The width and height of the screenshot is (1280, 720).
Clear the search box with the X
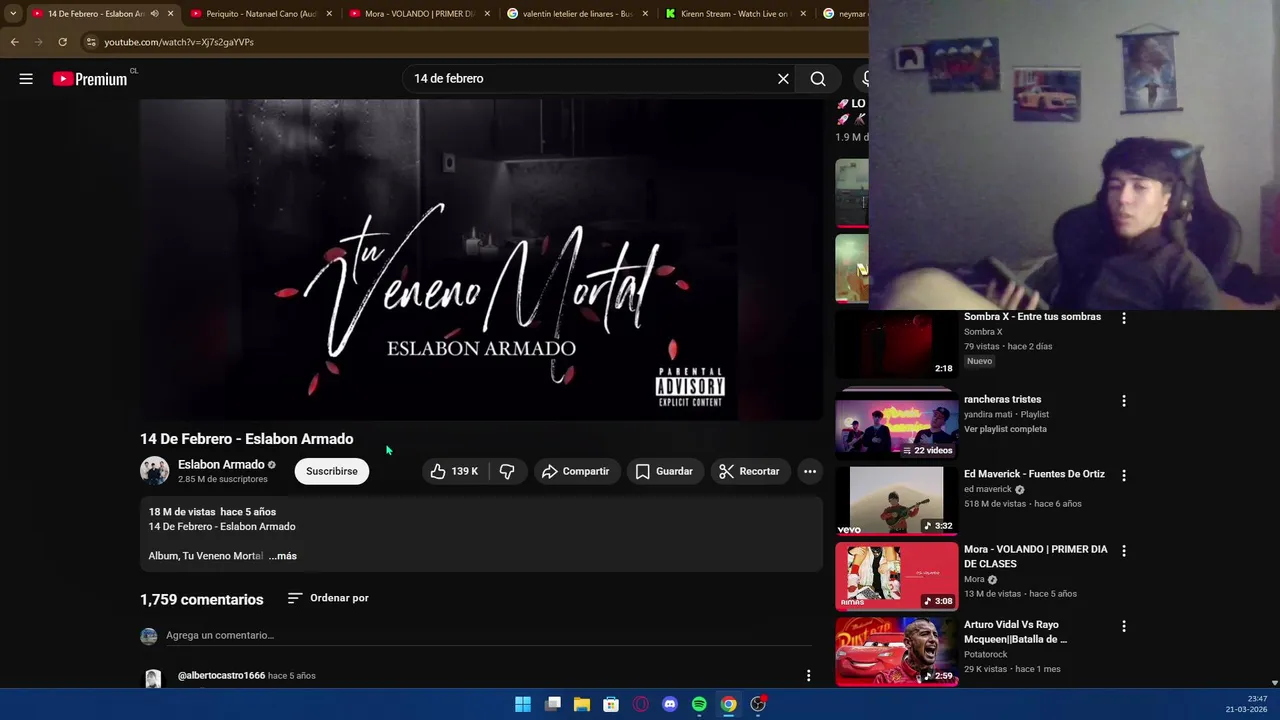pos(783,79)
